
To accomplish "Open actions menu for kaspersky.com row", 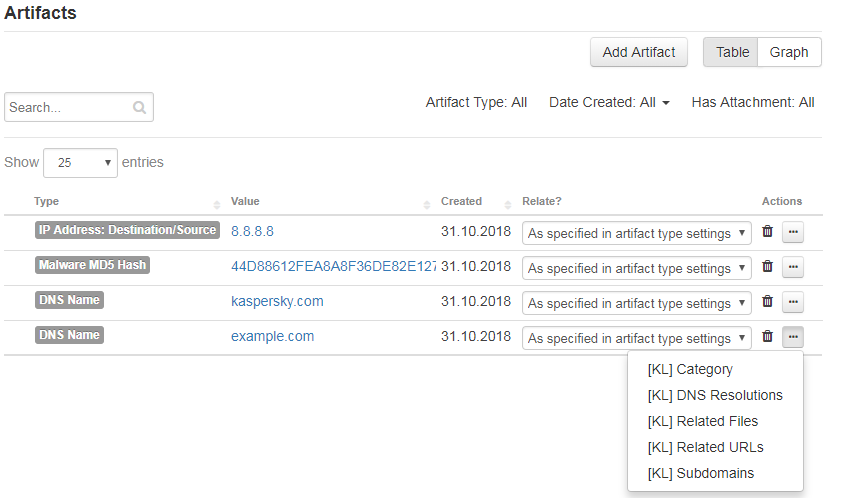I will click(x=793, y=302).
